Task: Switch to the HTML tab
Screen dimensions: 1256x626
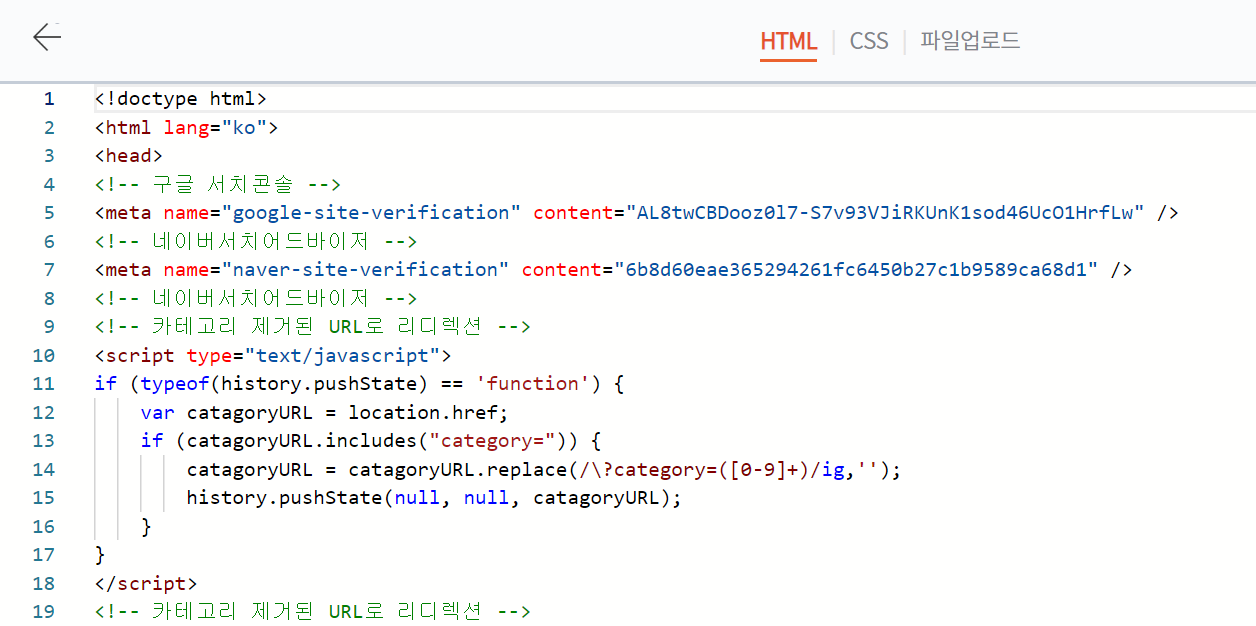Action: click(x=788, y=41)
